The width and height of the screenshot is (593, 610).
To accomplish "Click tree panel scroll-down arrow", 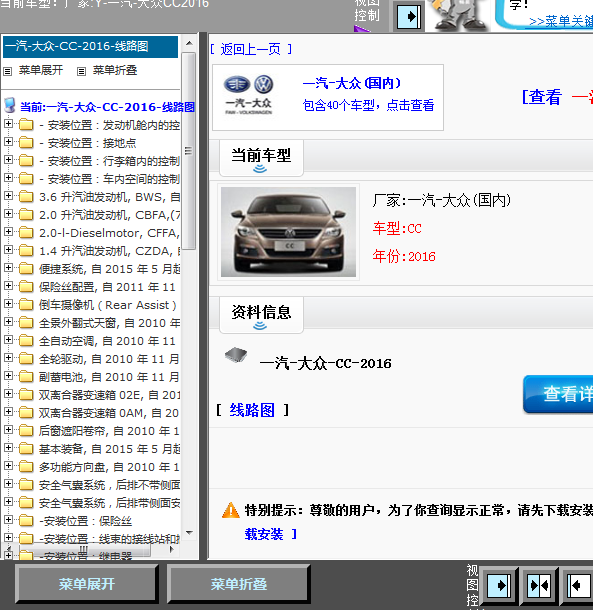I will pos(189,533).
